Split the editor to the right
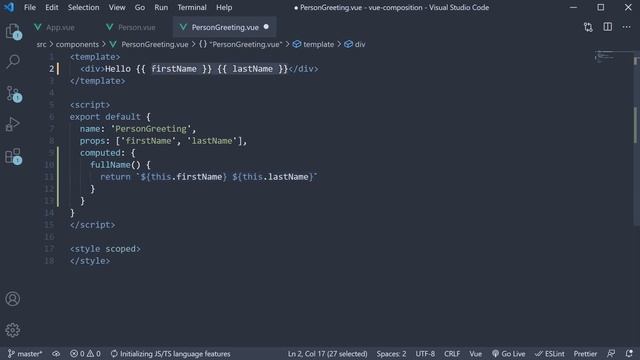The width and height of the screenshot is (640, 360). 608,27
